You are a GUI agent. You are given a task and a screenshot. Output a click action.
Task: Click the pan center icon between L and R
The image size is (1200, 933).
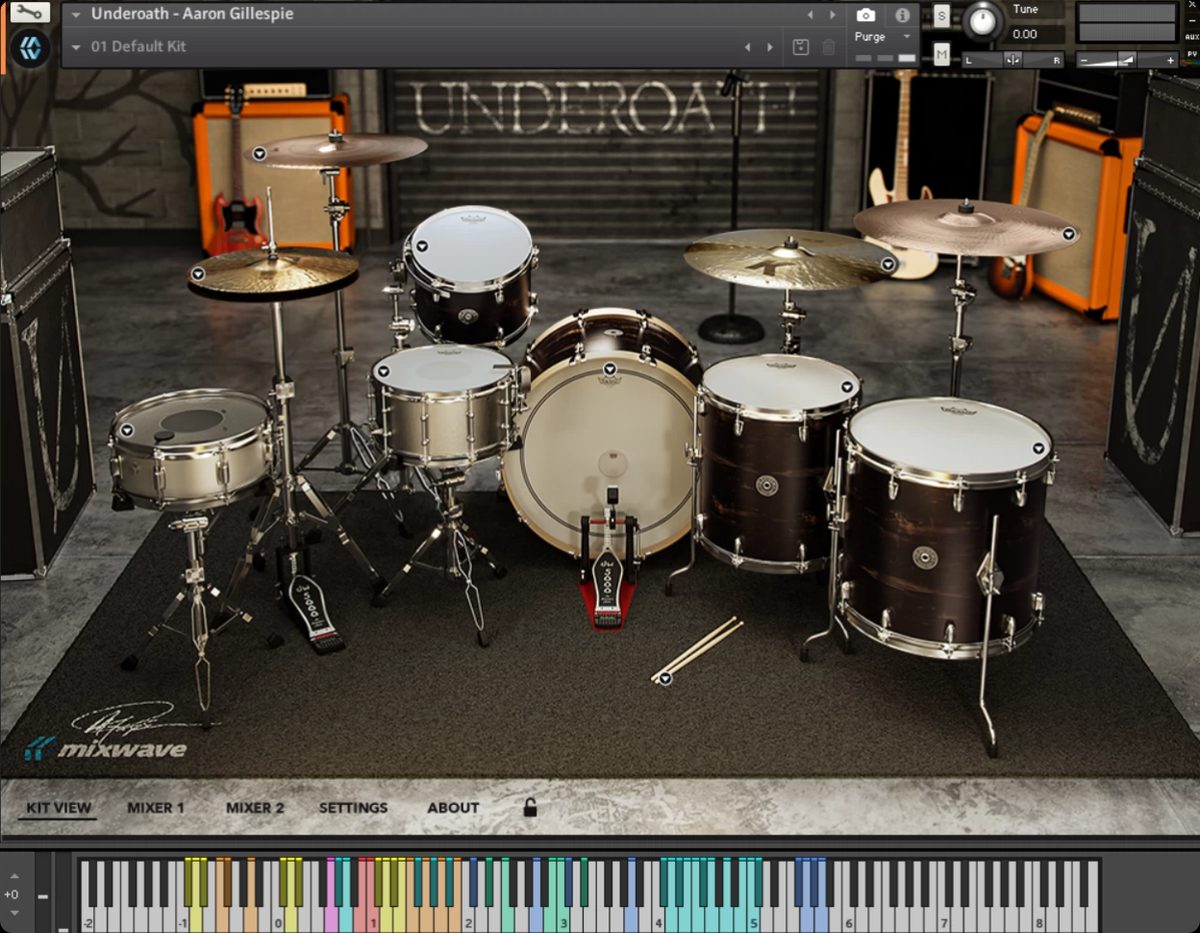pos(1013,60)
